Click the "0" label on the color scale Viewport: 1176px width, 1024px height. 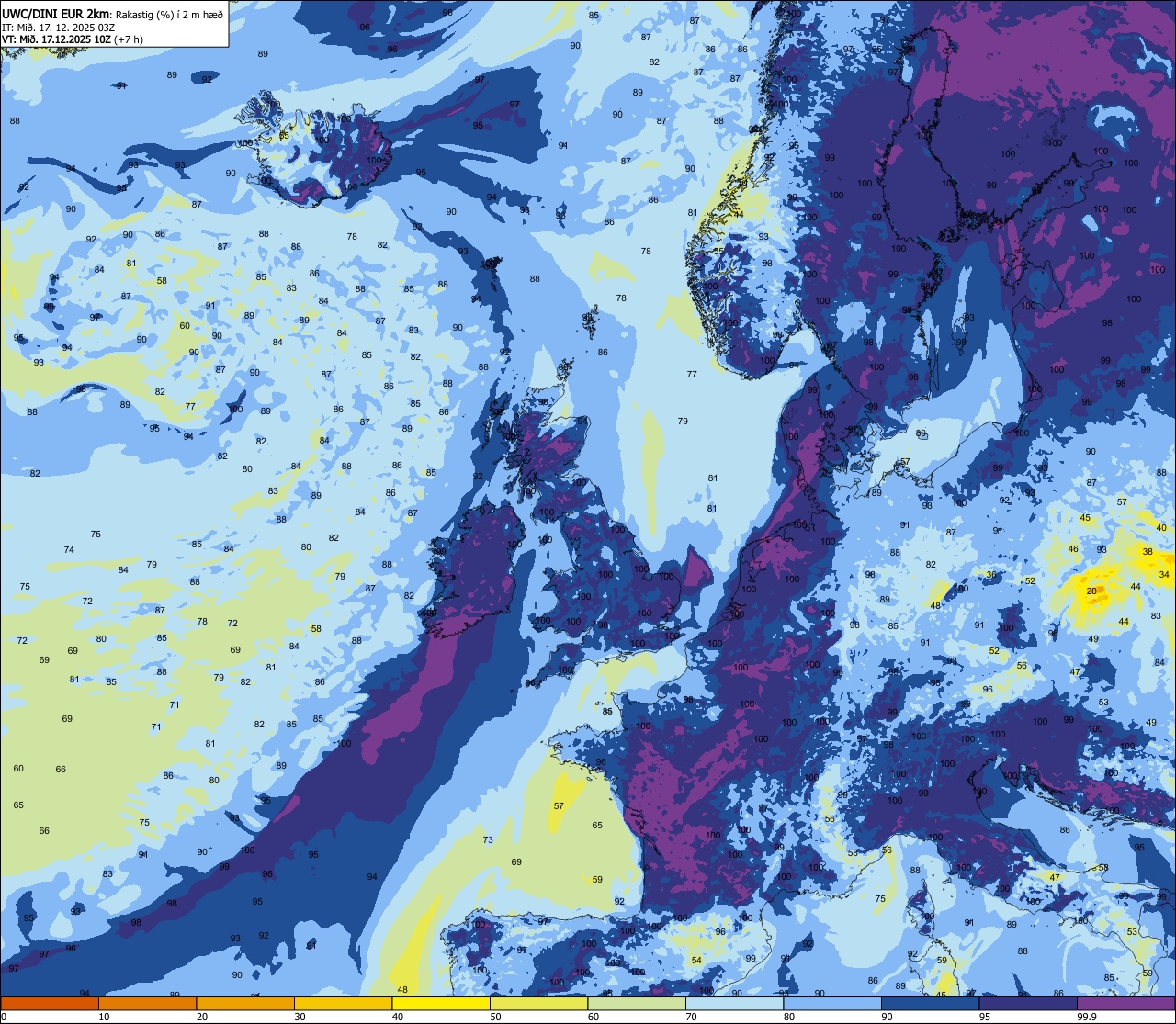(4, 1017)
